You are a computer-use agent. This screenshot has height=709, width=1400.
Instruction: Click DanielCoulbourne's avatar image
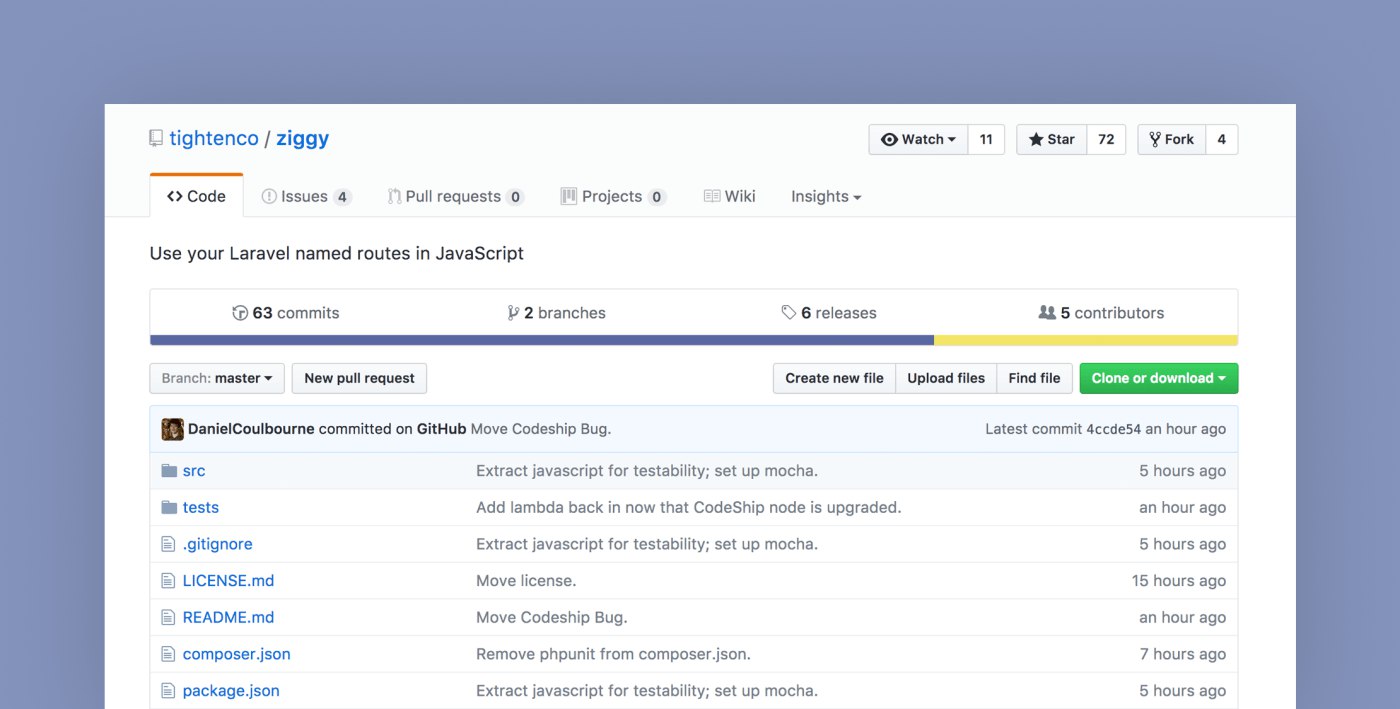click(x=172, y=429)
